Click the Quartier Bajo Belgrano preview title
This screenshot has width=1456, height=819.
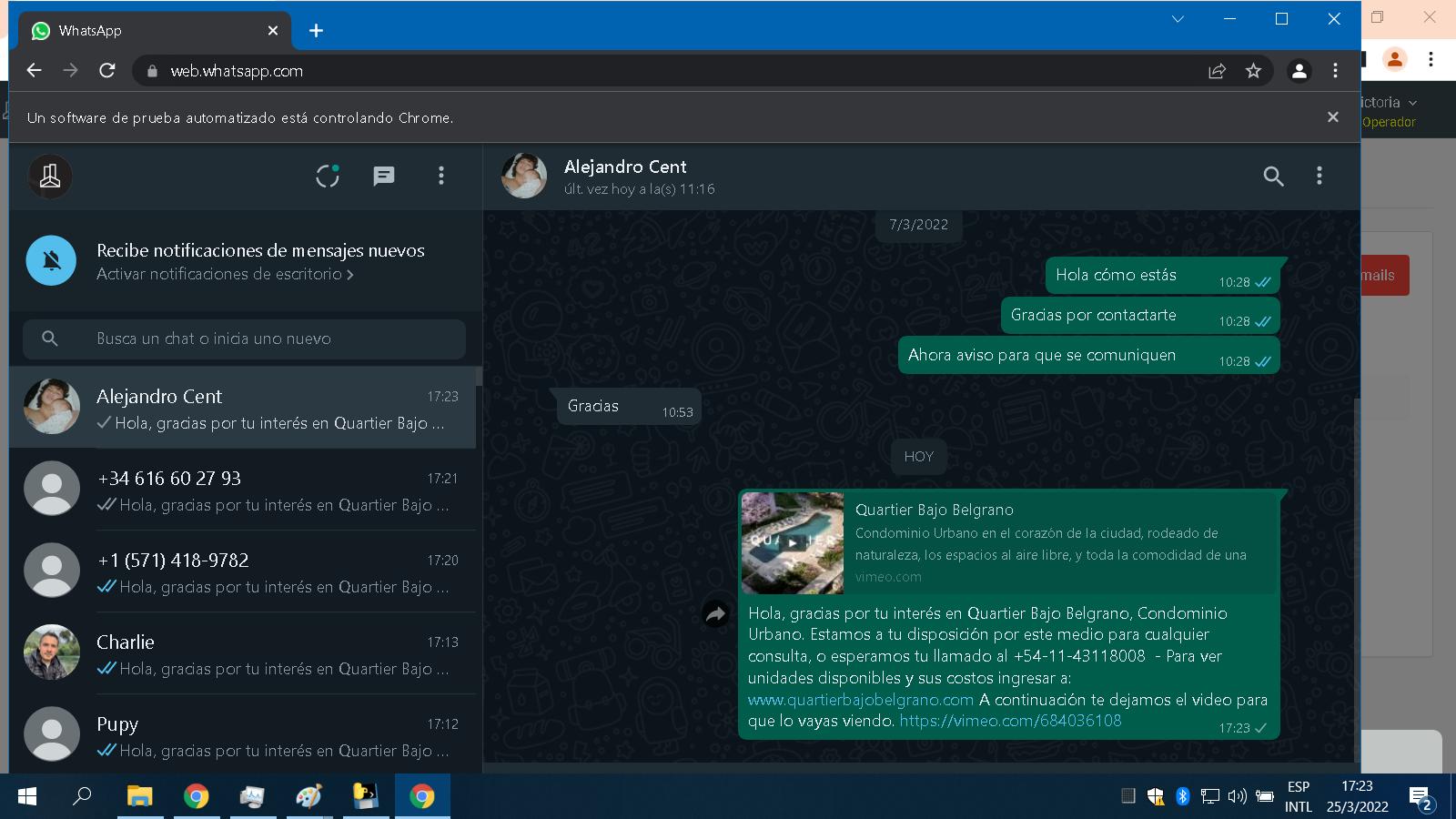pyautogui.click(x=935, y=510)
